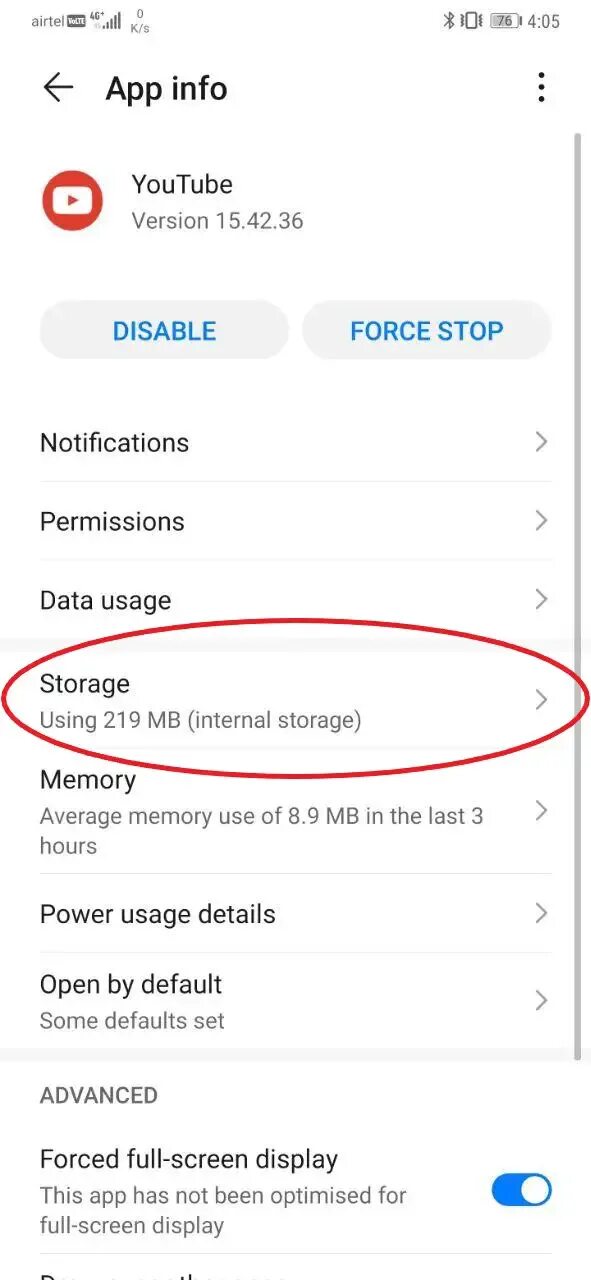Toggle Forced full-screen display switch
This screenshot has height=1280, width=591.
(x=521, y=1190)
